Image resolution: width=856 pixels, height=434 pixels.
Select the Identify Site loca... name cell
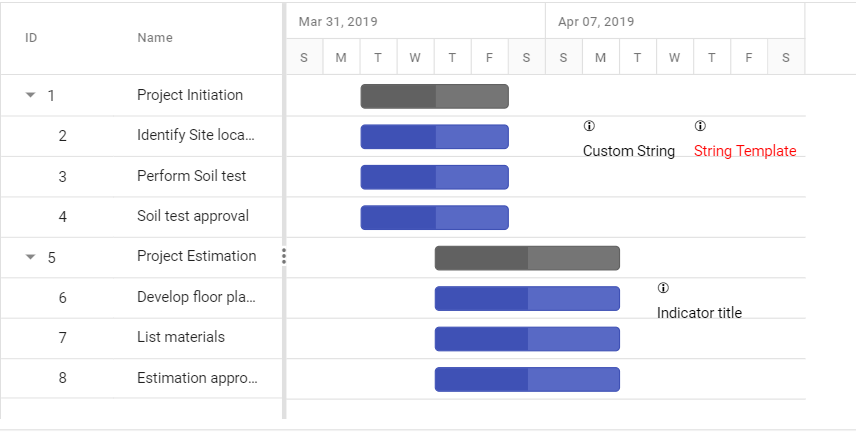pyautogui.click(x=196, y=135)
